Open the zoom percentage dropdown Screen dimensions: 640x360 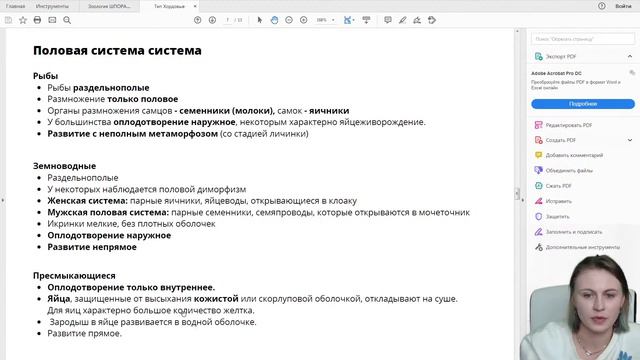pos(326,20)
